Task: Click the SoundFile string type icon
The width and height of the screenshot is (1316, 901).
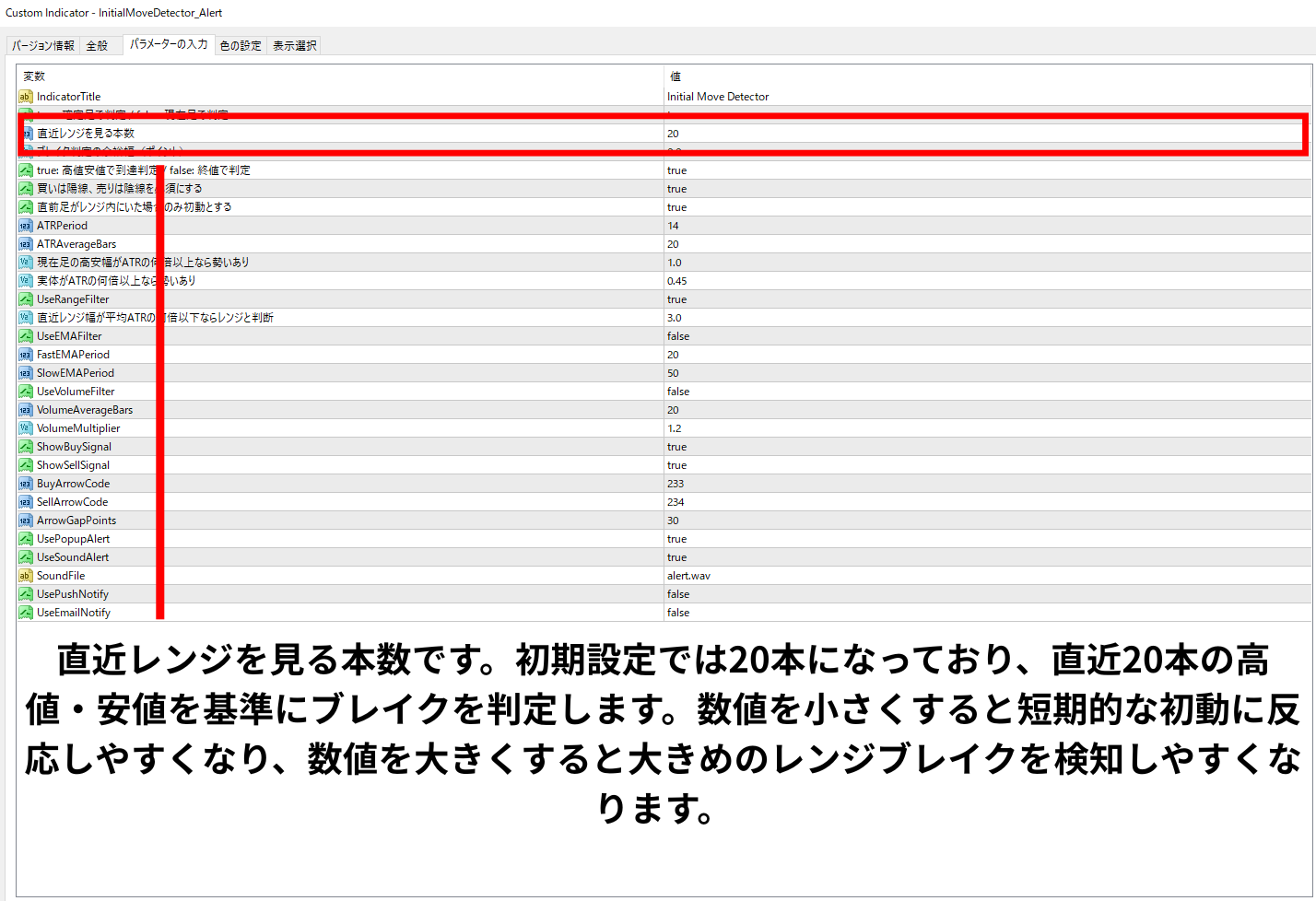Action: tap(26, 576)
